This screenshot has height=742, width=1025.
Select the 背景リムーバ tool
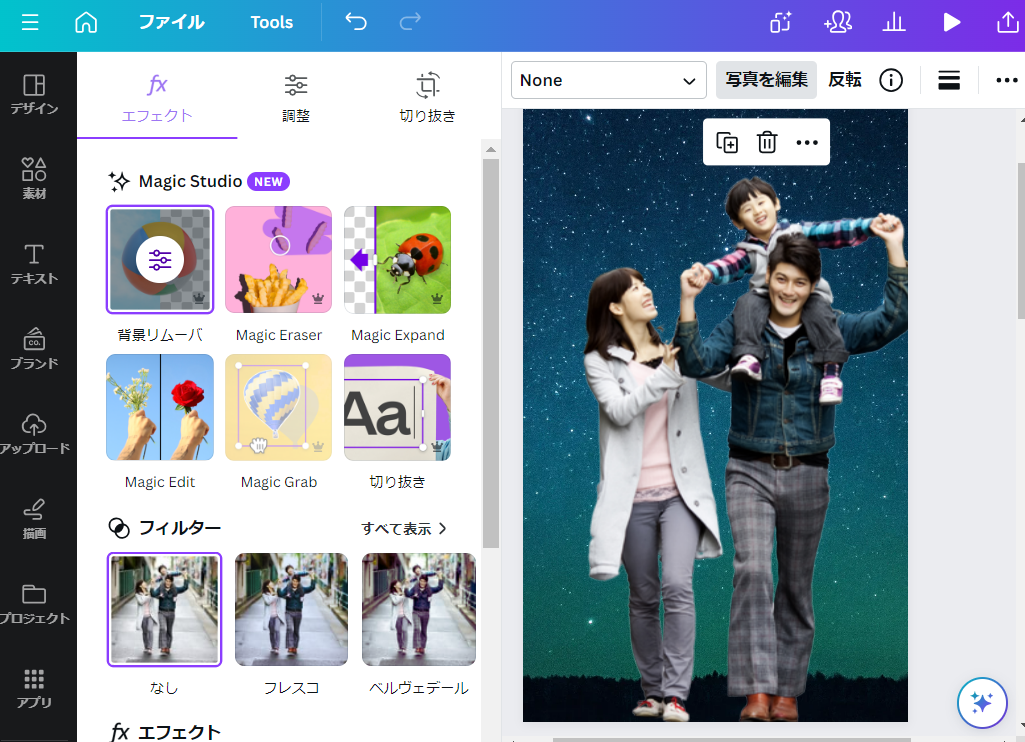tap(160, 260)
